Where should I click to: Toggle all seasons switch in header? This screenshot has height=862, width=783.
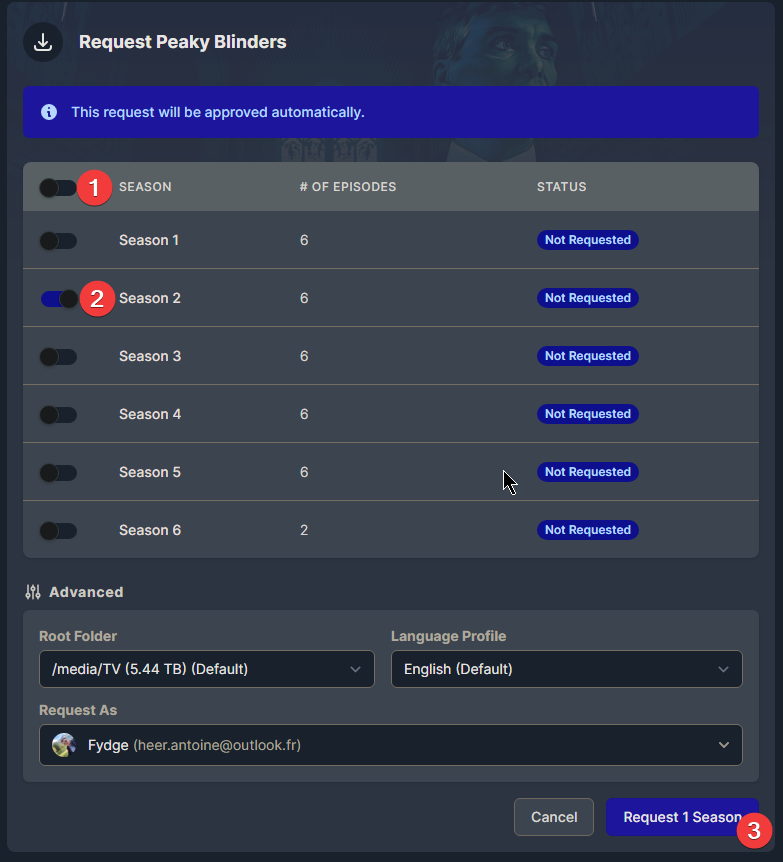[57, 187]
